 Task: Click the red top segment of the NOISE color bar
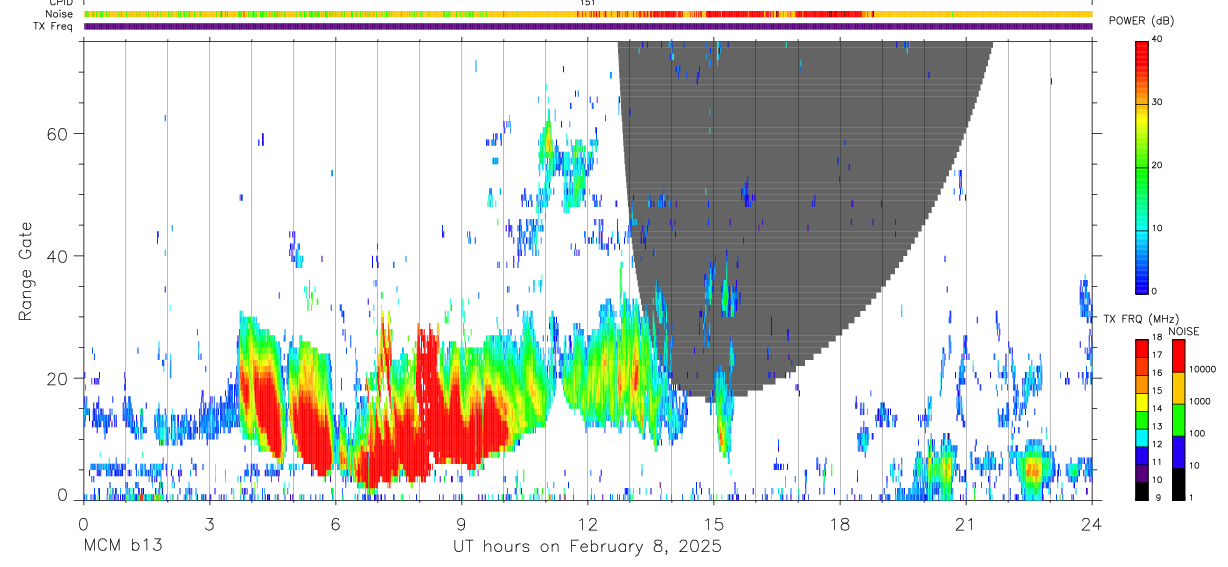click(1179, 355)
